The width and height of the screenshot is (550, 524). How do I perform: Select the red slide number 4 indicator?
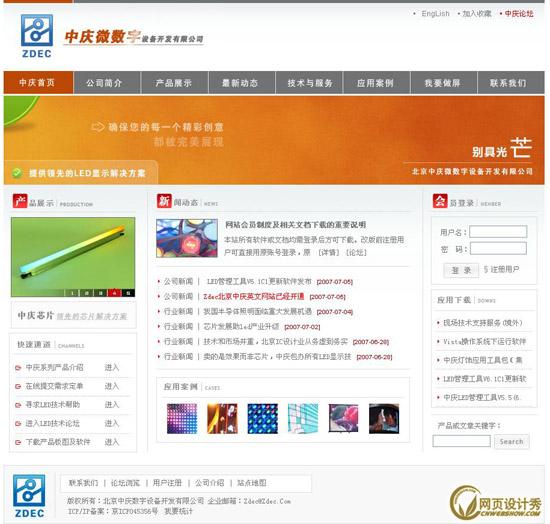(114, 293)
